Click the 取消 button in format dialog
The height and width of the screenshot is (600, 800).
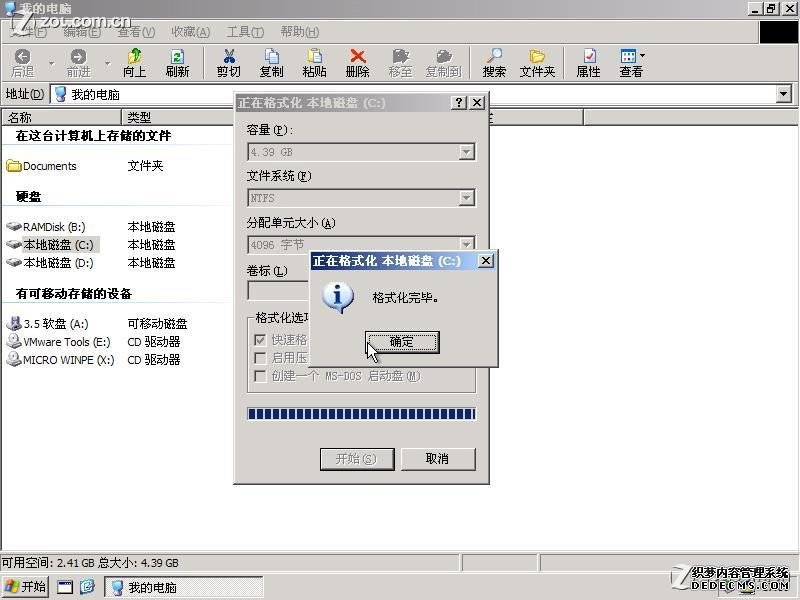438,459
